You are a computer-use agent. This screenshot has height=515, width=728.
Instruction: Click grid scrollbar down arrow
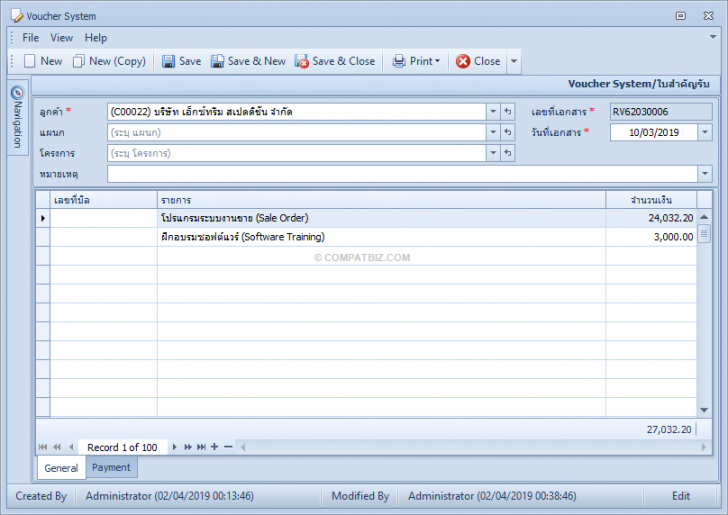point(704,410)
